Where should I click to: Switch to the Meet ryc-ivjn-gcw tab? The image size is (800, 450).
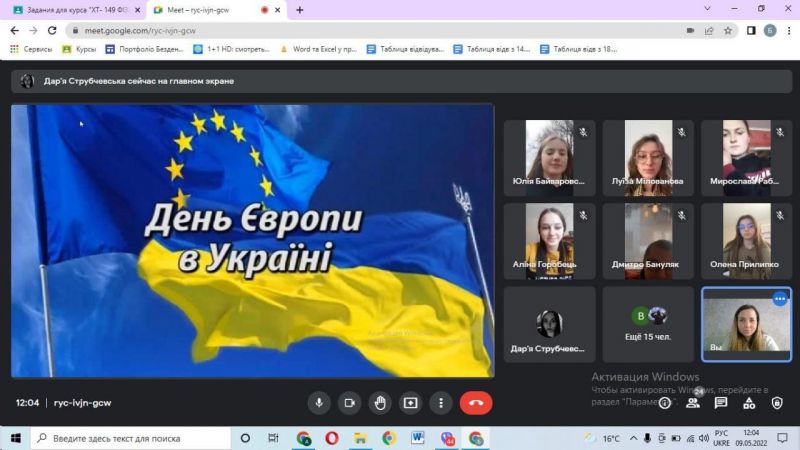[209, 10]
